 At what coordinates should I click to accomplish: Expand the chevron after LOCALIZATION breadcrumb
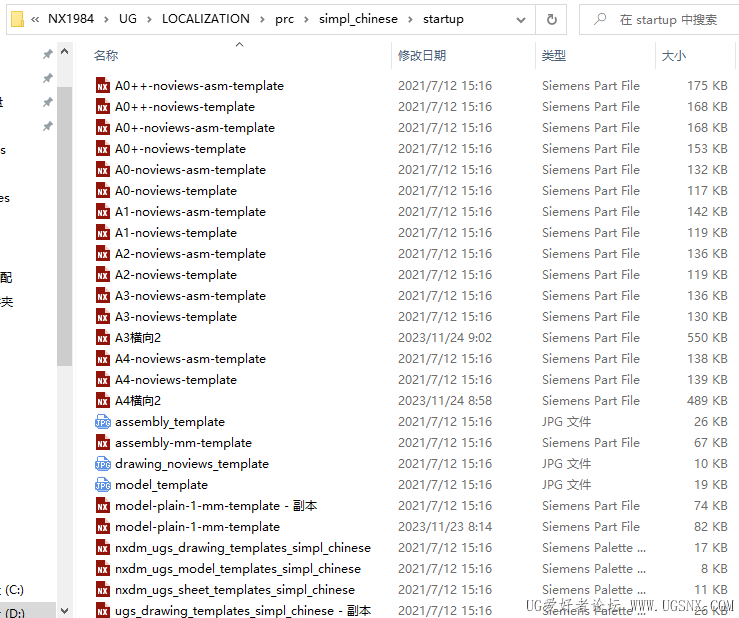point(263,19)
